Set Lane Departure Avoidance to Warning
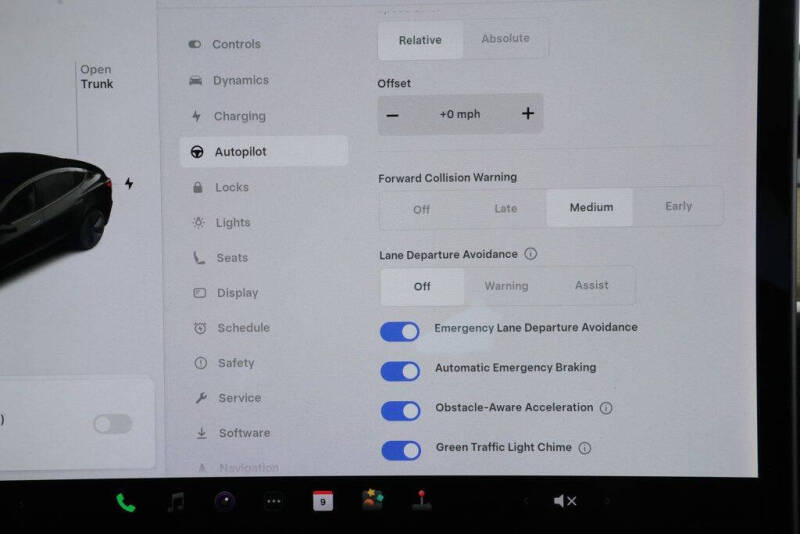Image resolution: width=800 pixels, height=534 pixels. (x=506, y=286)
